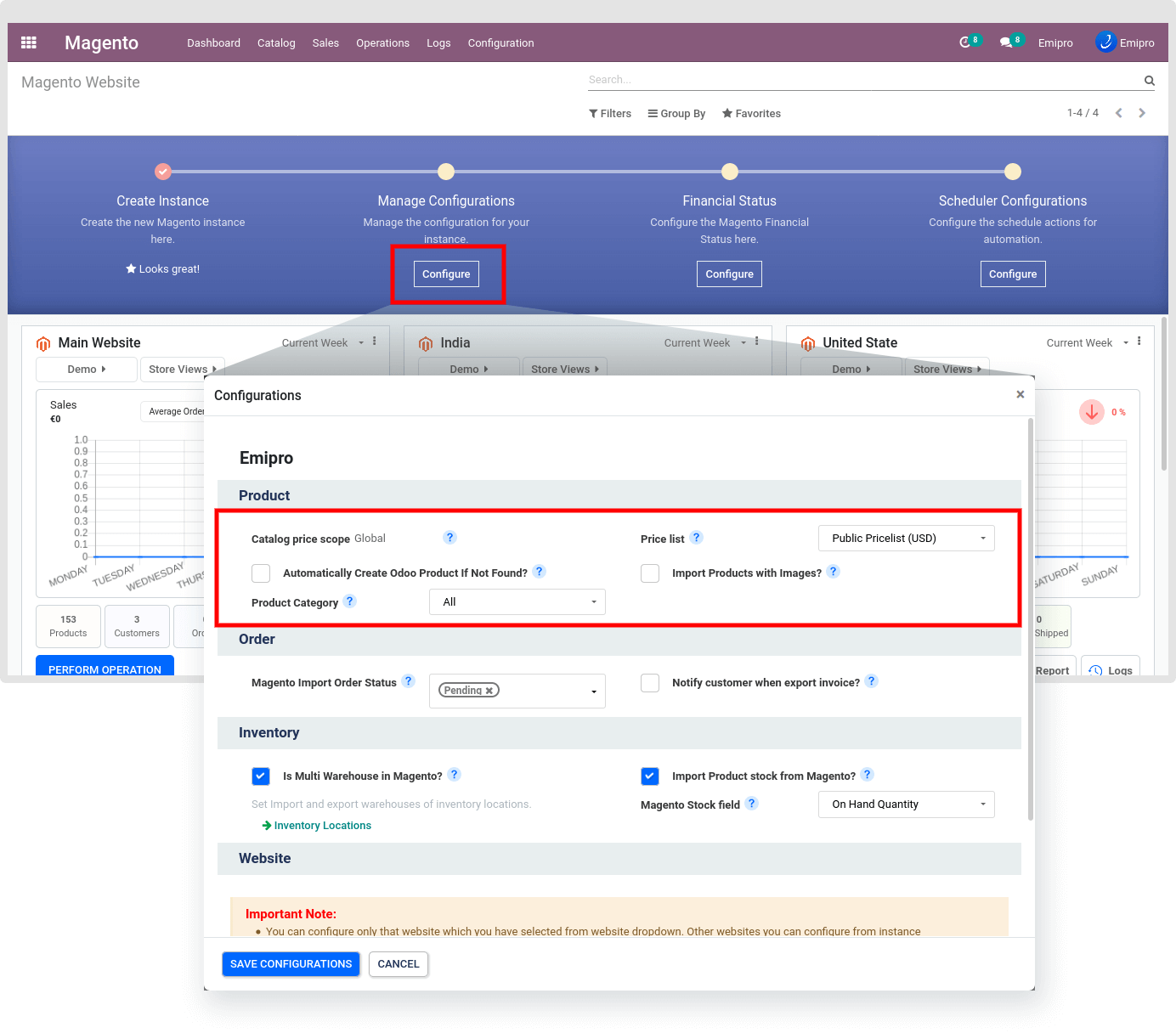Close the Configurations dialog
The image size is (1176, 1033).
pos(1021,394)
